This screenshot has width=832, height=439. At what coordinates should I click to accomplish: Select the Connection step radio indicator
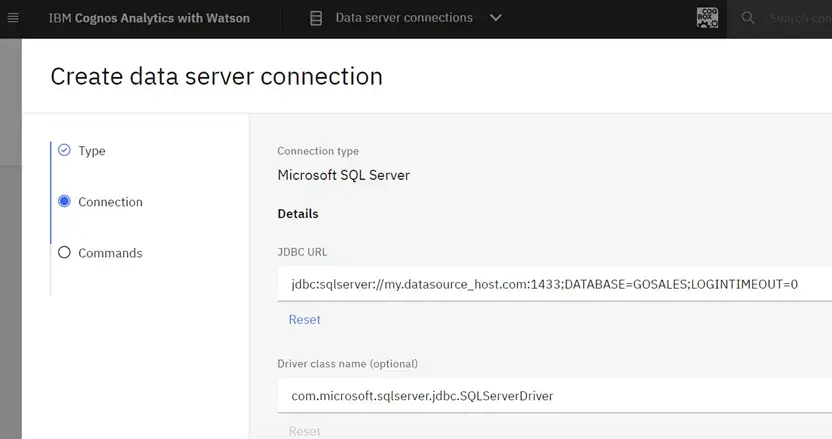coord(64,201)
